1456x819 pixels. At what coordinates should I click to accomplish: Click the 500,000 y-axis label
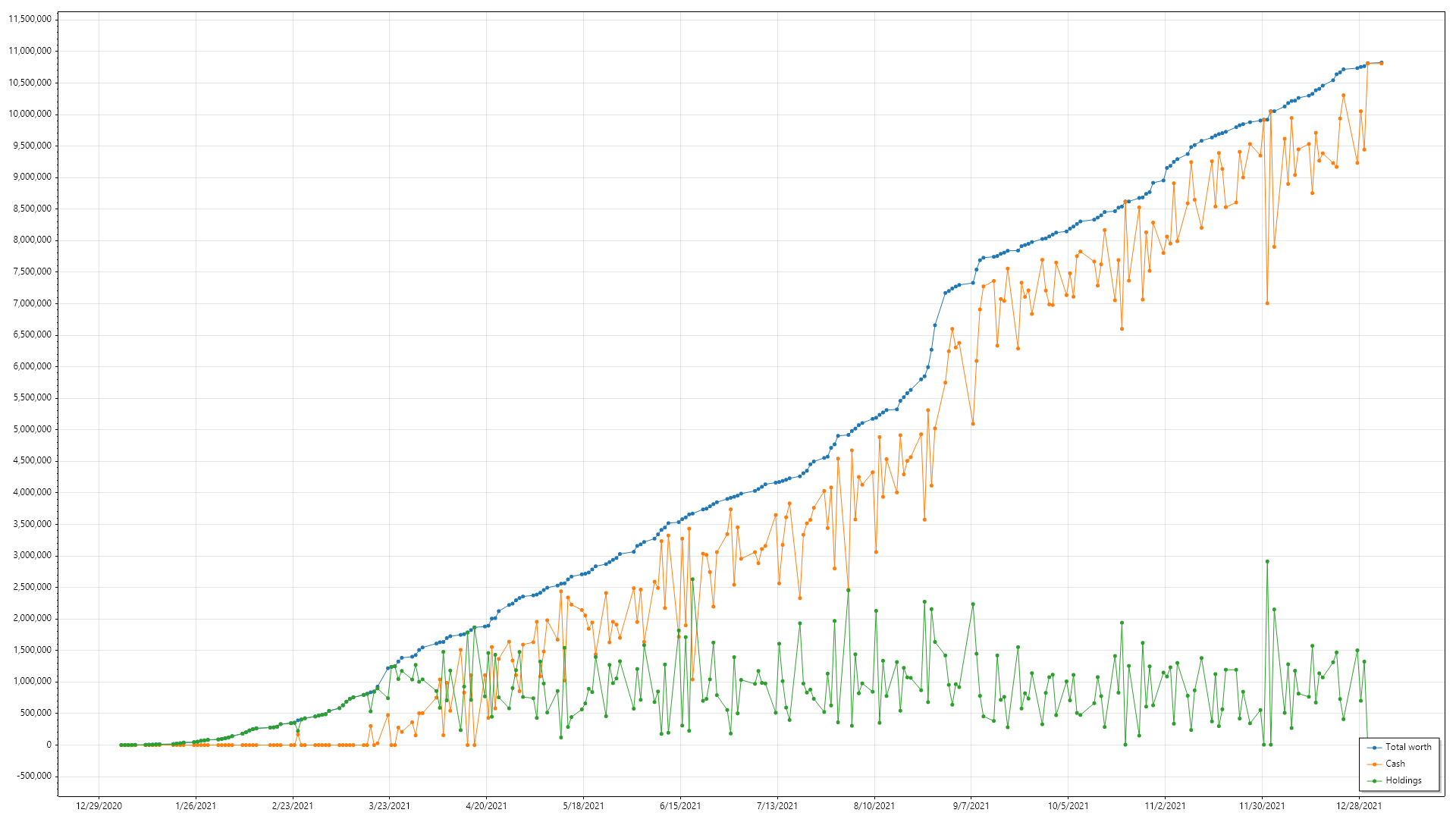[37, 713]
